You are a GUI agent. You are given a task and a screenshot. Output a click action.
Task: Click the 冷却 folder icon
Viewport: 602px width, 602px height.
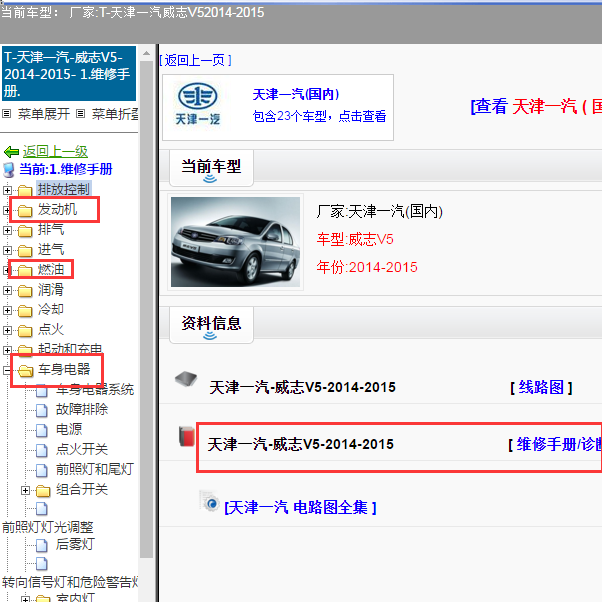[25, 311]
